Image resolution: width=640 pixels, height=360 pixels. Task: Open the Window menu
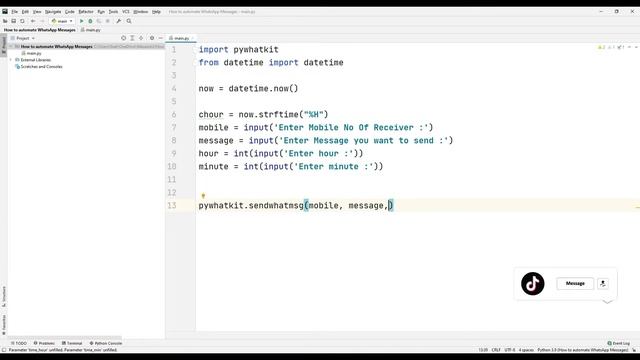pos(141,12)
